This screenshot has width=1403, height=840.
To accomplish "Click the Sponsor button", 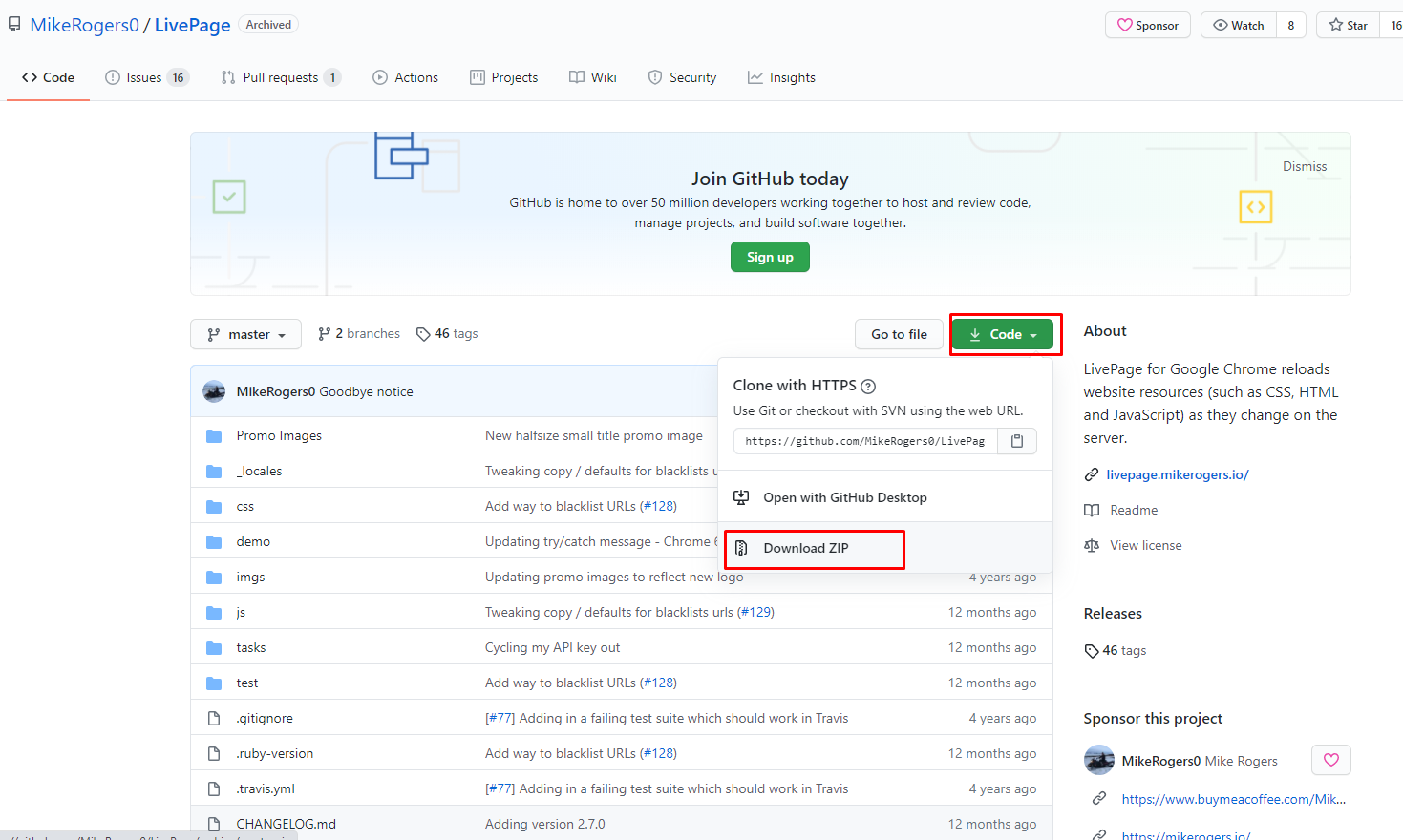I will point(1148,25).
